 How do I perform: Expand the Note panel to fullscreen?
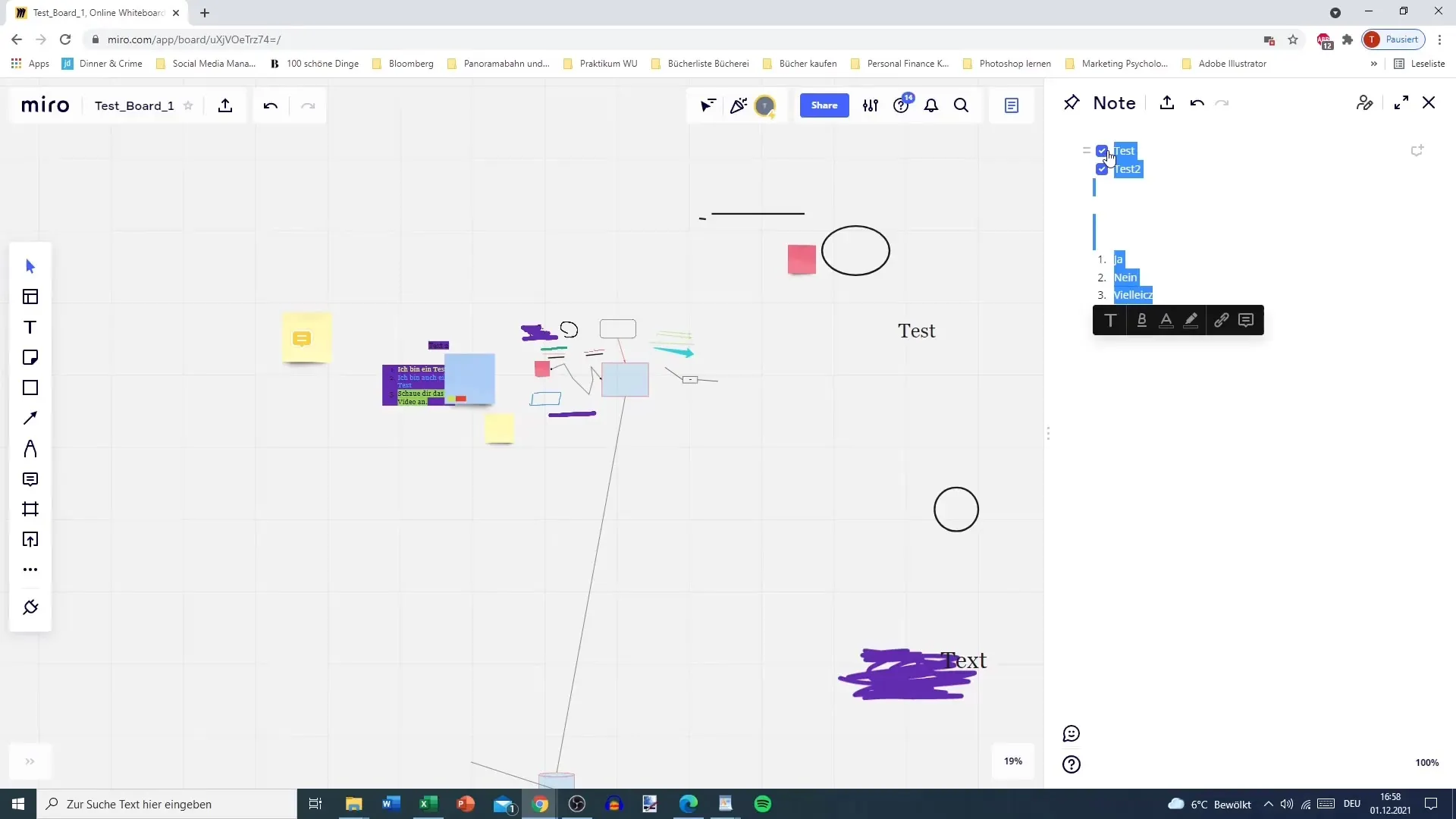pos(1401,102)
